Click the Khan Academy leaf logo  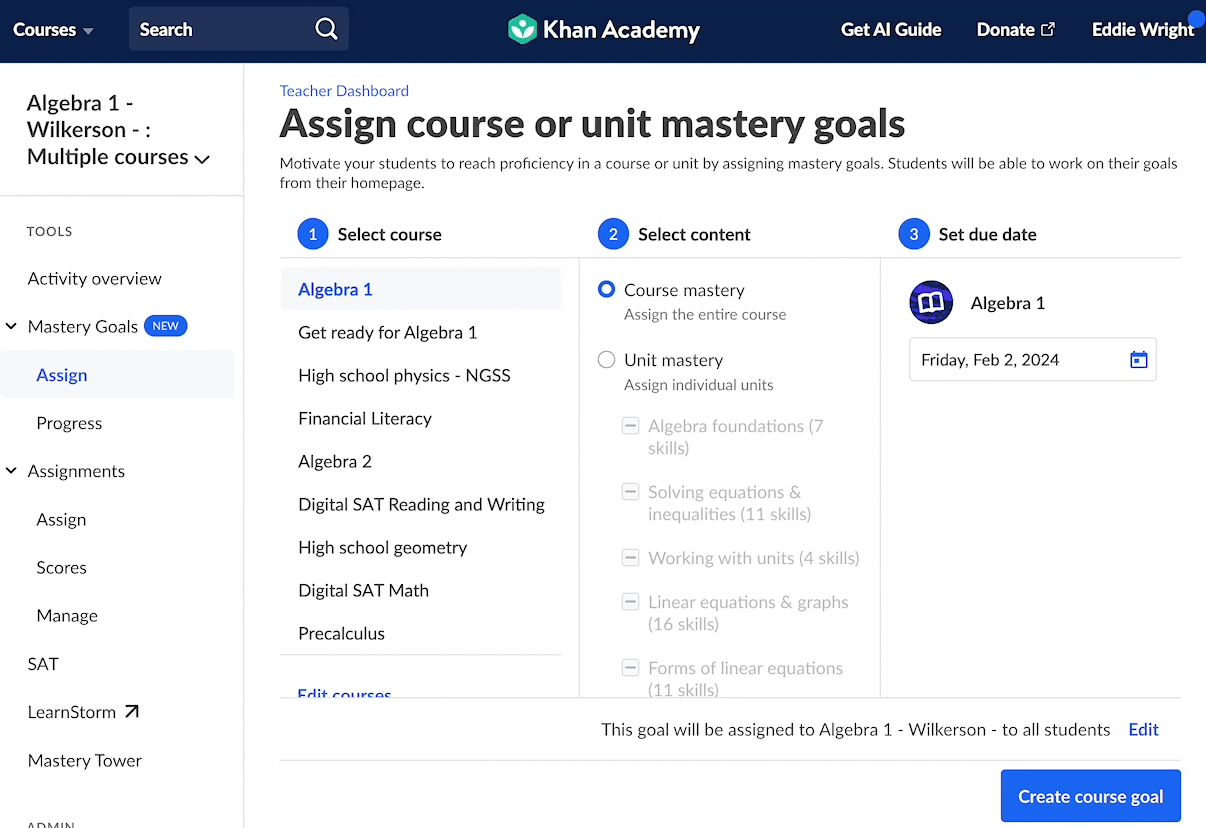tap(522, 30)
